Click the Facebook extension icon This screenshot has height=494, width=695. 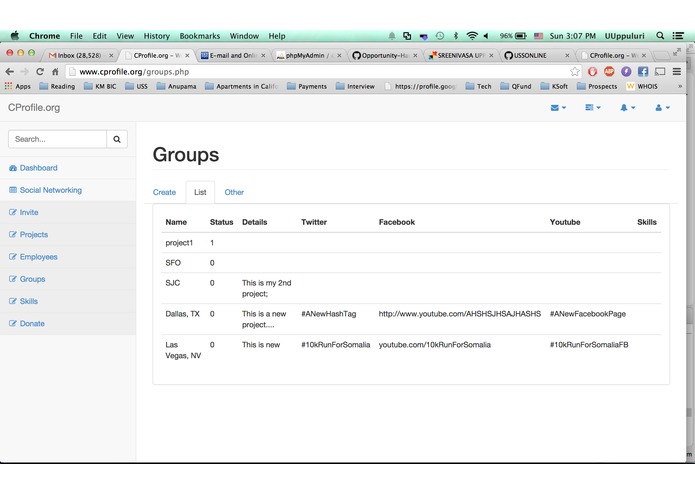tap(643, 71)
